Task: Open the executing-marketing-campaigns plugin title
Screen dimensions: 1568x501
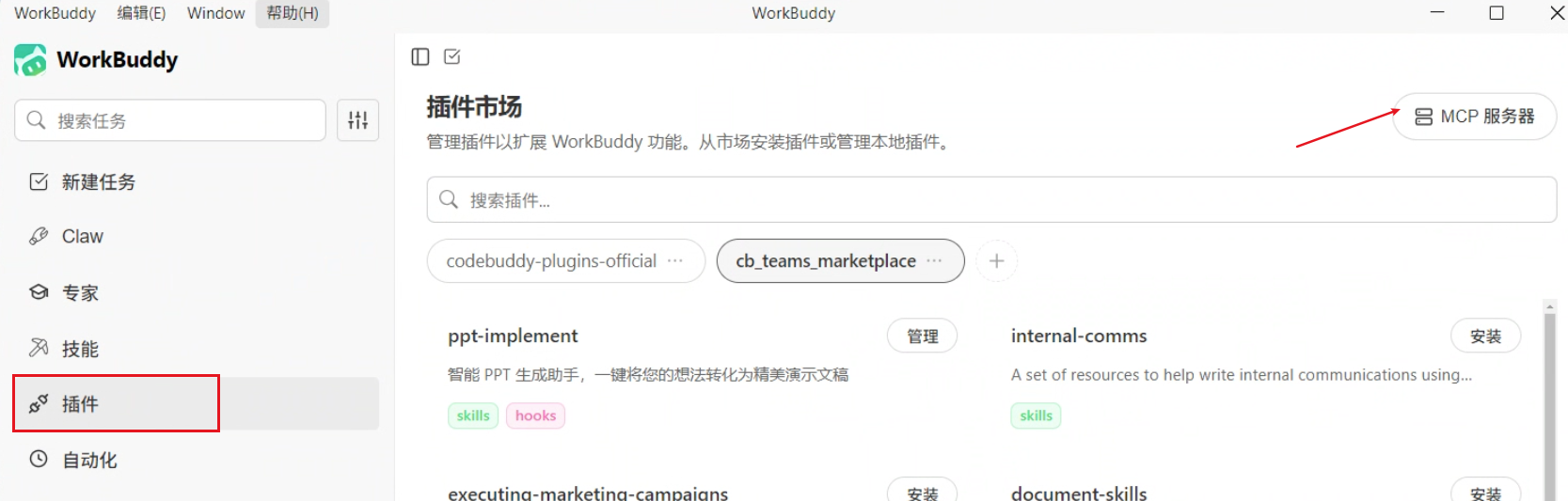Action: (x=588, y=493)
